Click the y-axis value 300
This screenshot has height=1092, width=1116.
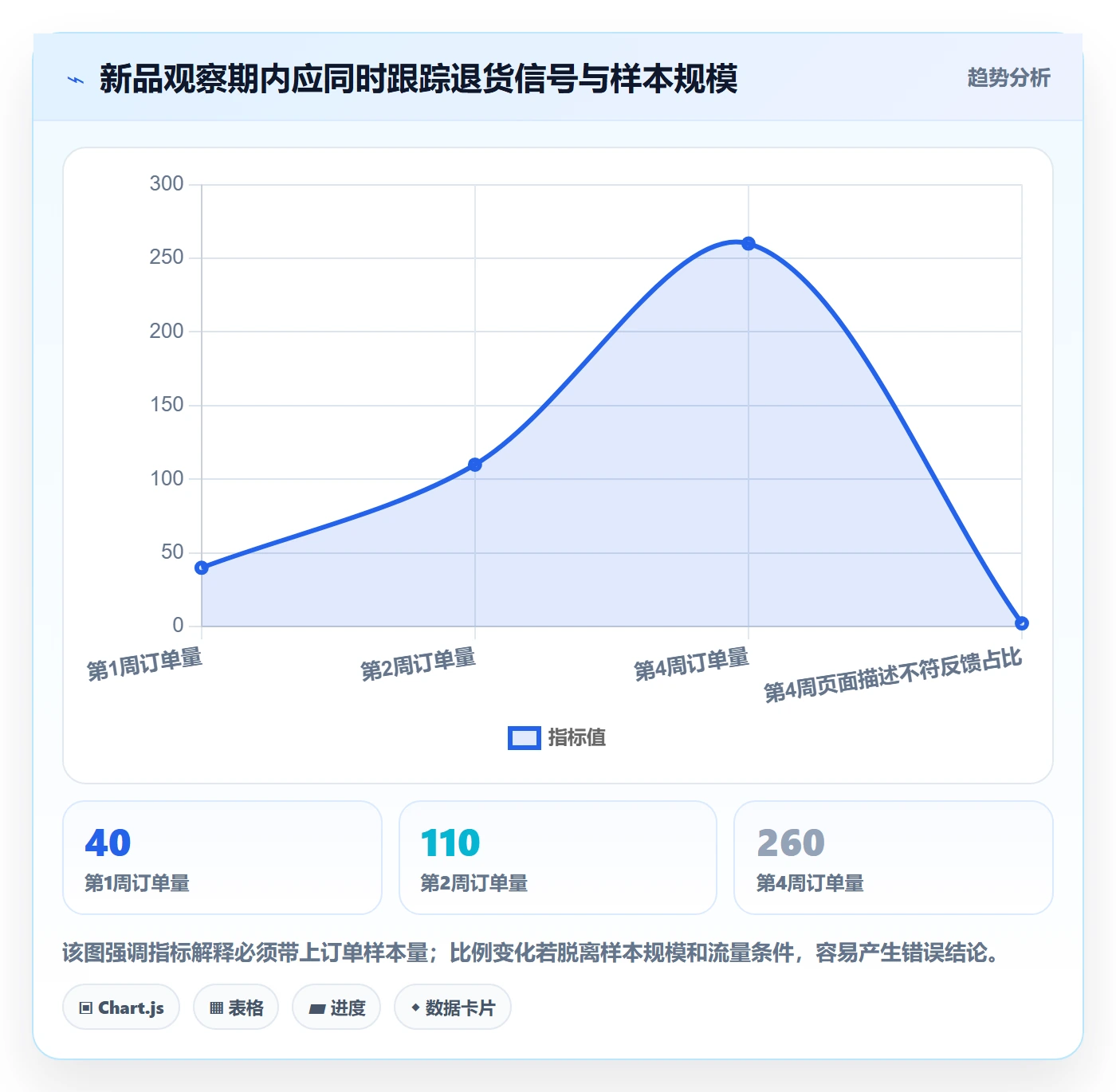point(167,184)
